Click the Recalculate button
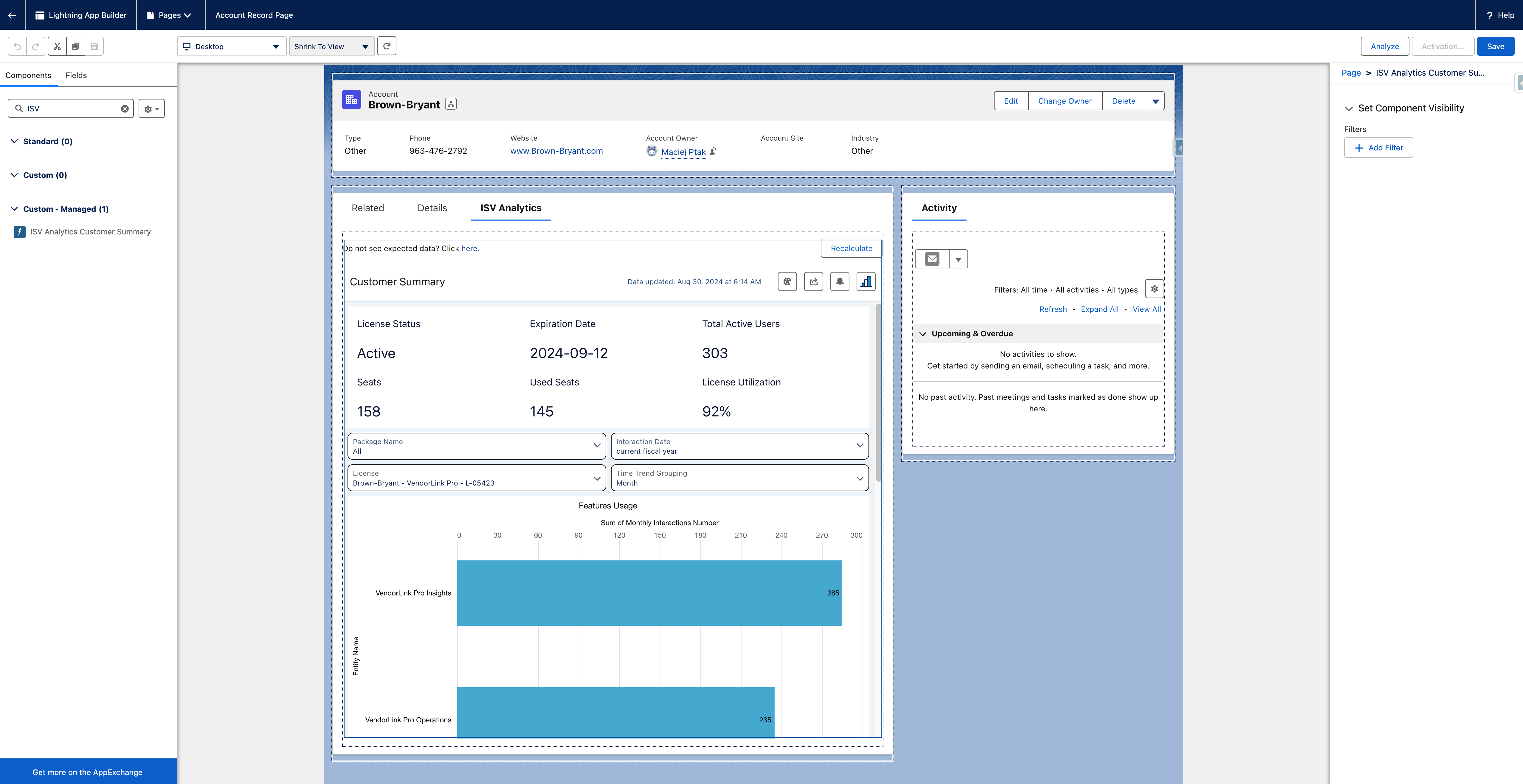1523x784 pixels. click(852, 248)
